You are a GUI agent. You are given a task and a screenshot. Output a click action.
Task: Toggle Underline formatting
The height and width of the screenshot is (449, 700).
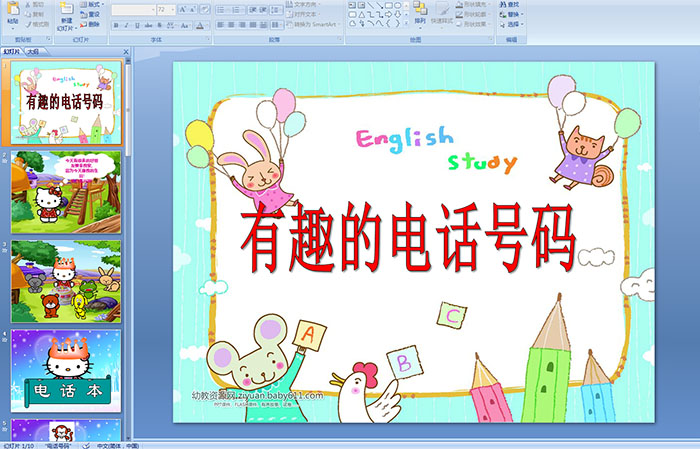pos(137,25)
